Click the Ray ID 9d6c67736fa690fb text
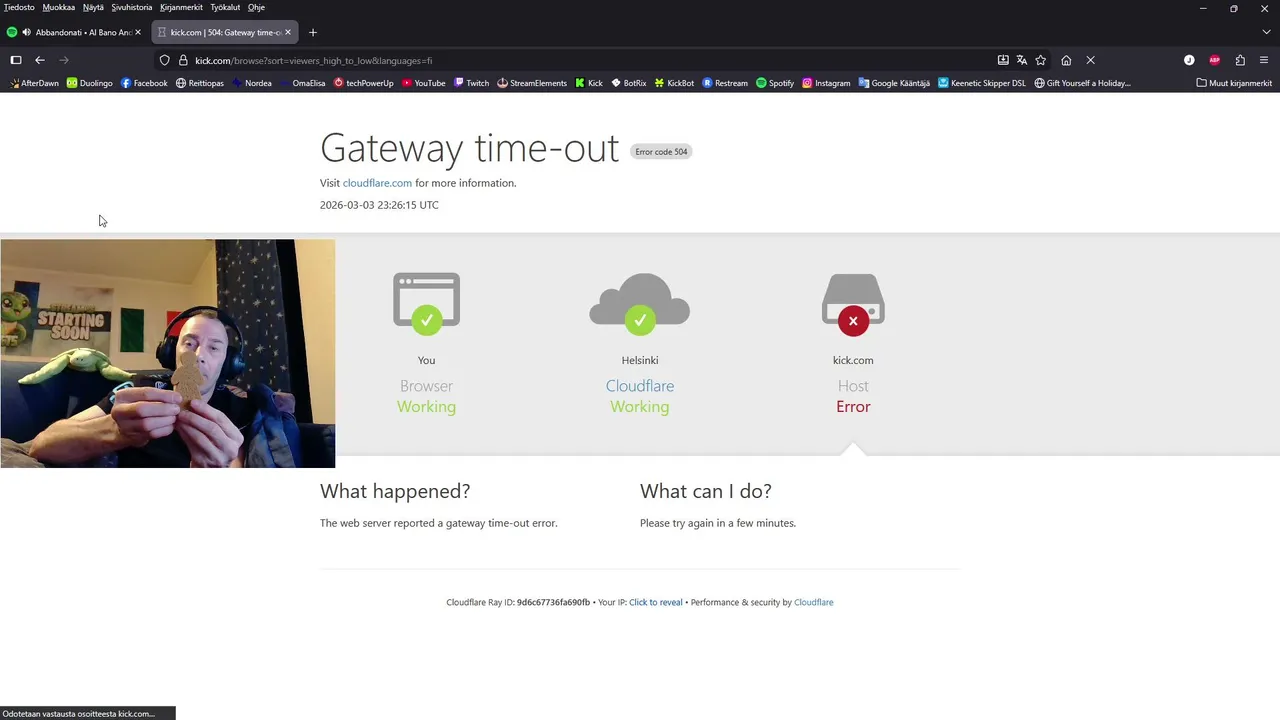The image size is (1280, 720). pos(553,602)
